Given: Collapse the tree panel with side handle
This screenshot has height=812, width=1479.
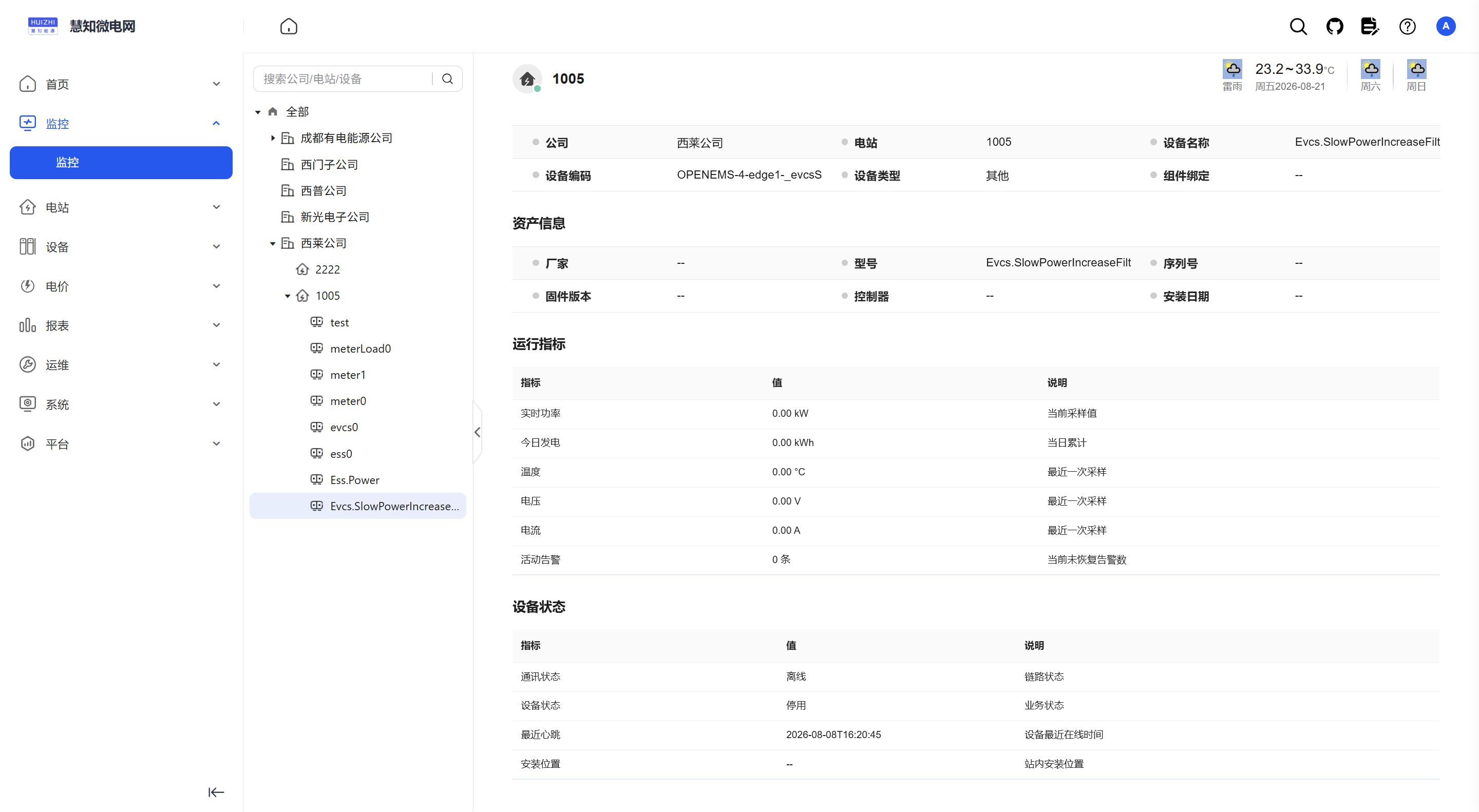Looking at the screenshot, I should point(477,432).
